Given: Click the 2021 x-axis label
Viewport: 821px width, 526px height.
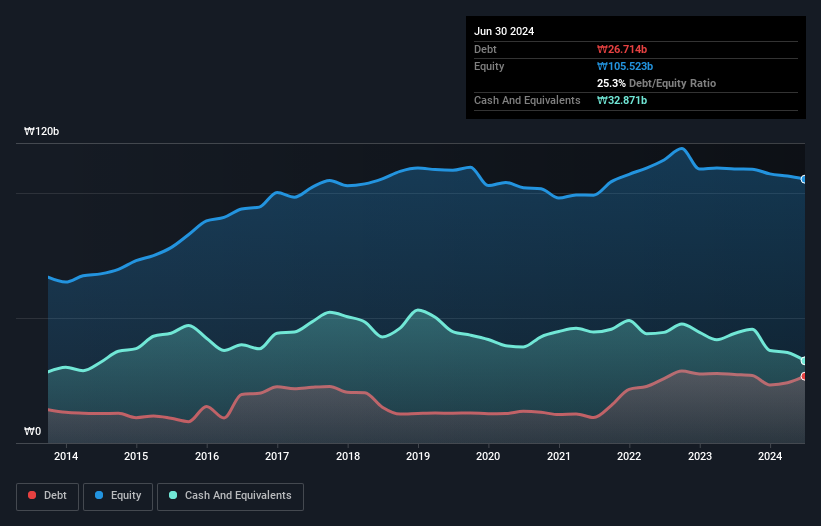Looking at the screenshot, I should 559,456.
